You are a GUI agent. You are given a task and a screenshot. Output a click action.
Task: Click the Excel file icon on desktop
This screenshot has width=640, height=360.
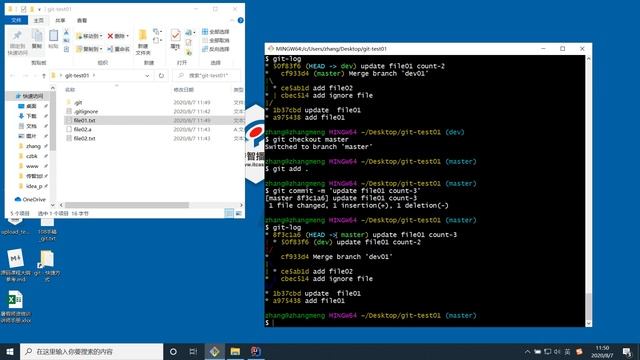(x=15, y=300)
